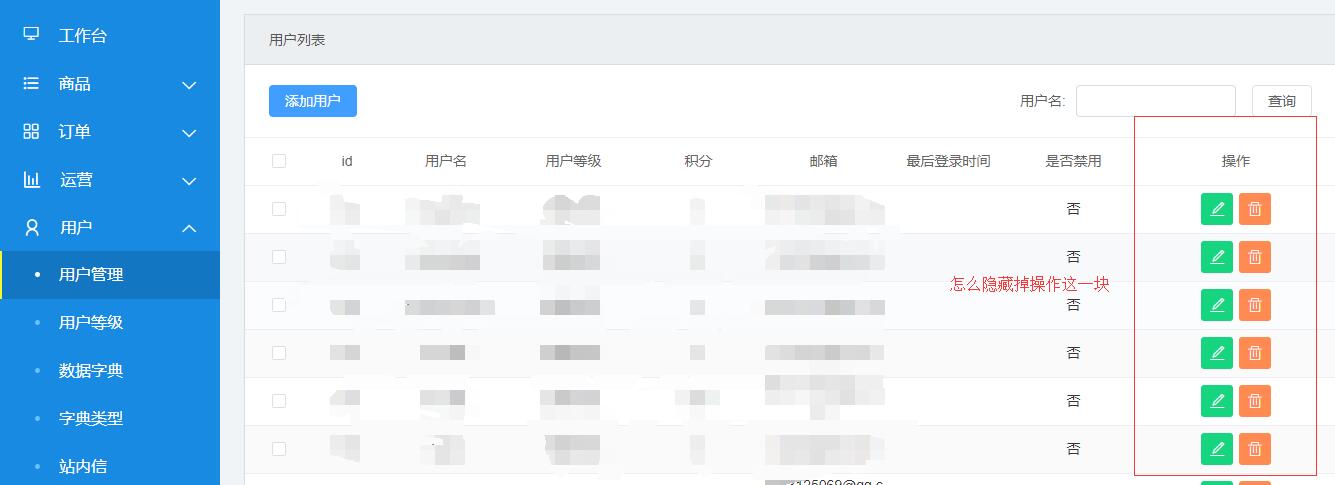Click the 邮箱 column header
The width and height of the screenshot is (1335, 485).
coord(823,161)
